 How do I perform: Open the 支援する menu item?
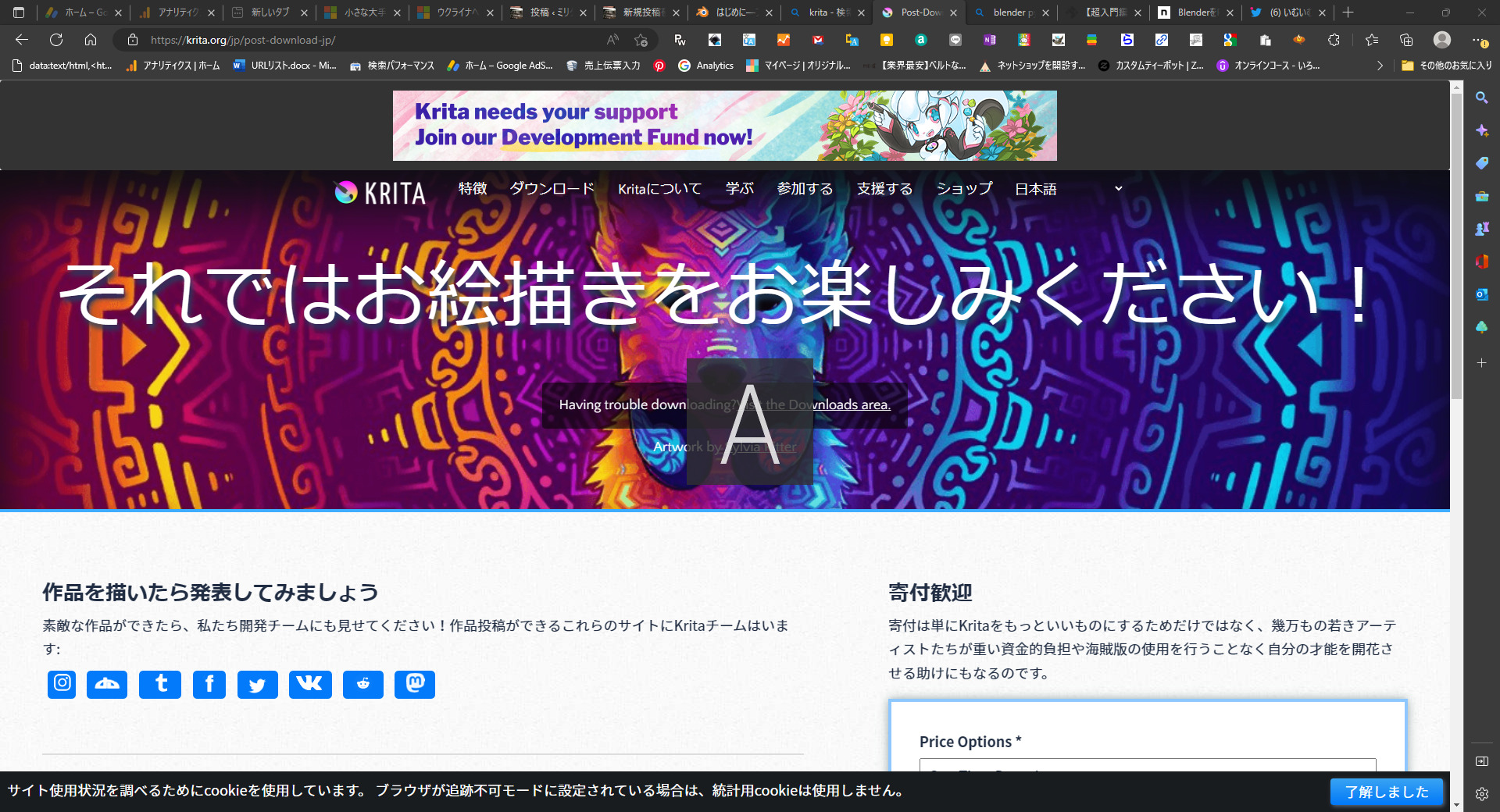(x=884, y=189)
